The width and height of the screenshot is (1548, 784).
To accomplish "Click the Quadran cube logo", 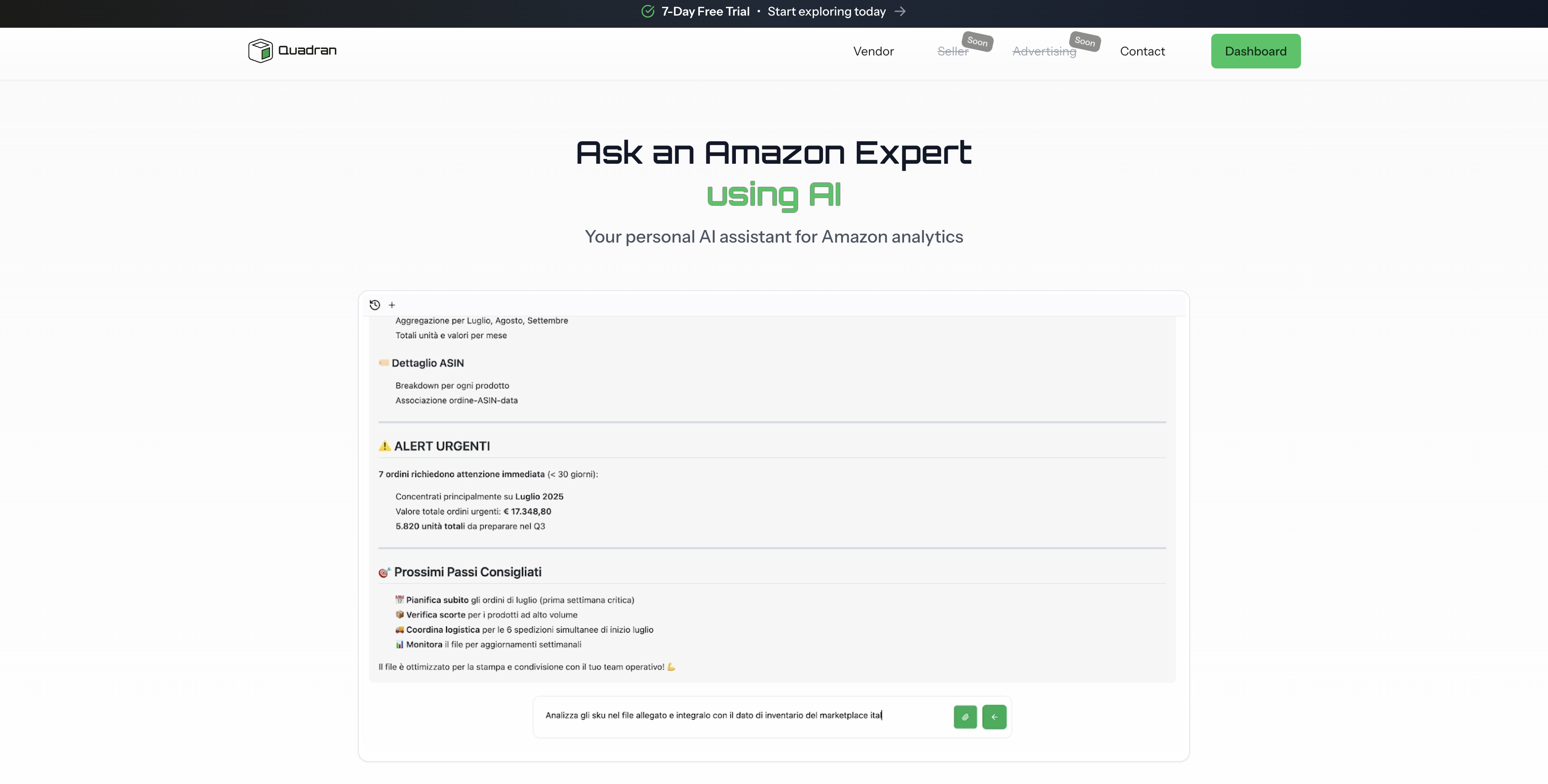I will click(260, 51).
